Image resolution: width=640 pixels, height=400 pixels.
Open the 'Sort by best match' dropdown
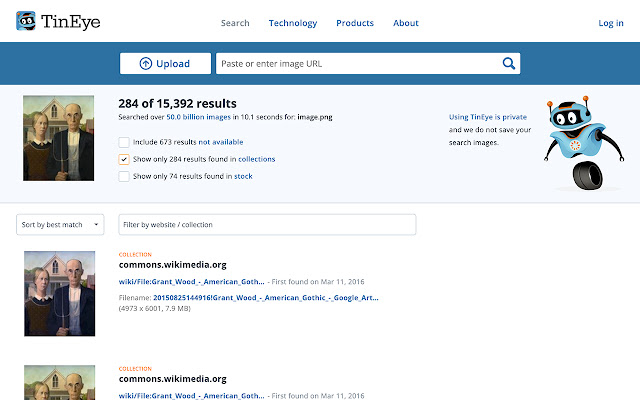click(61, 224)
